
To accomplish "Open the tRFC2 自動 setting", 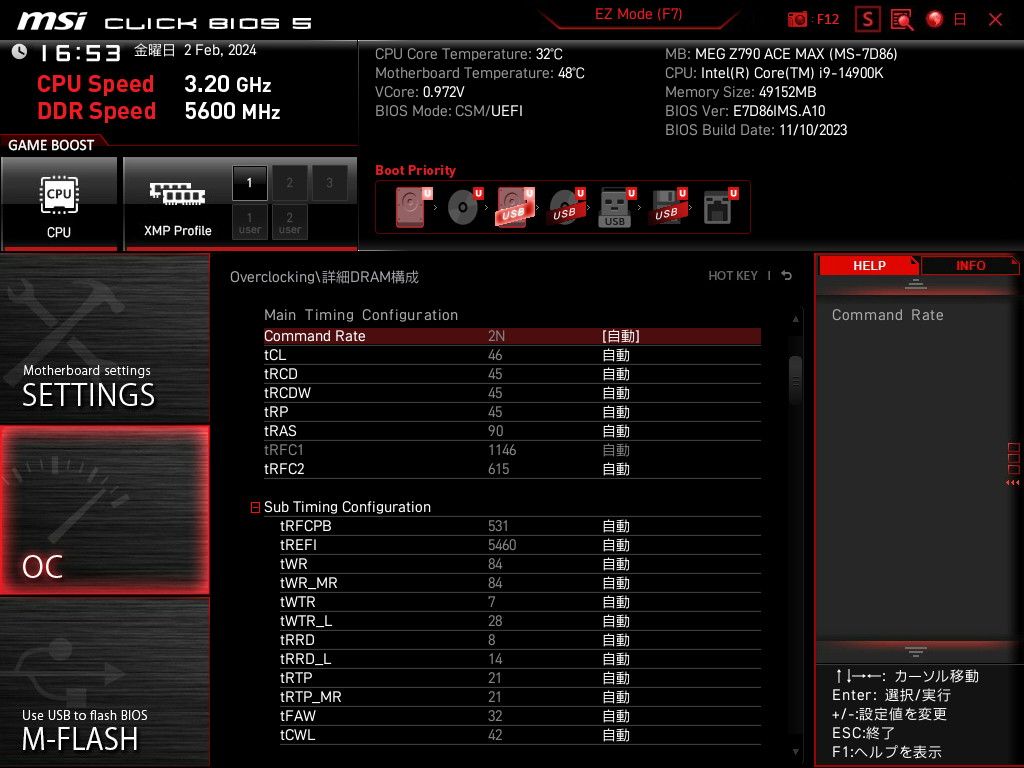I will [x=616, y=469].
